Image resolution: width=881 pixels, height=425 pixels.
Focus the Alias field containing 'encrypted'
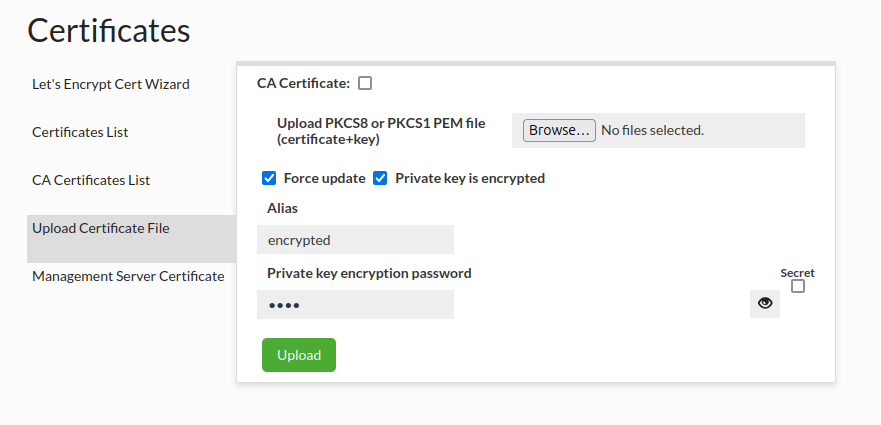(x=355, y=240)
